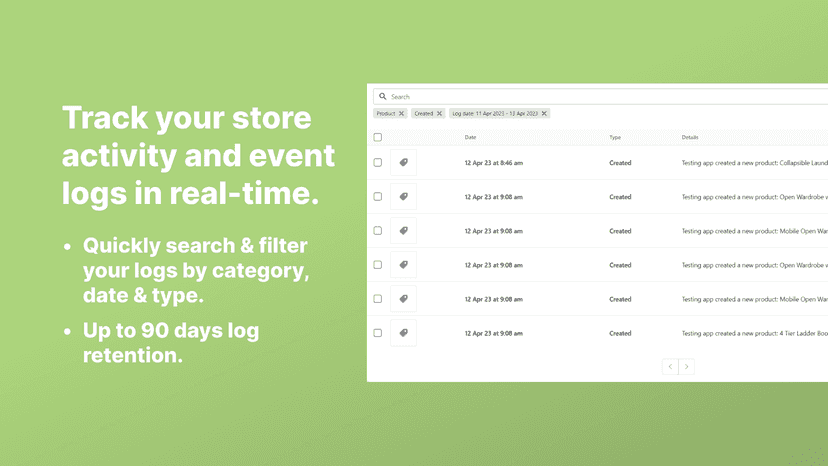Tick the select-all checkbox in table header
This screenshot has width=828, height=466.
pos(378,137)
